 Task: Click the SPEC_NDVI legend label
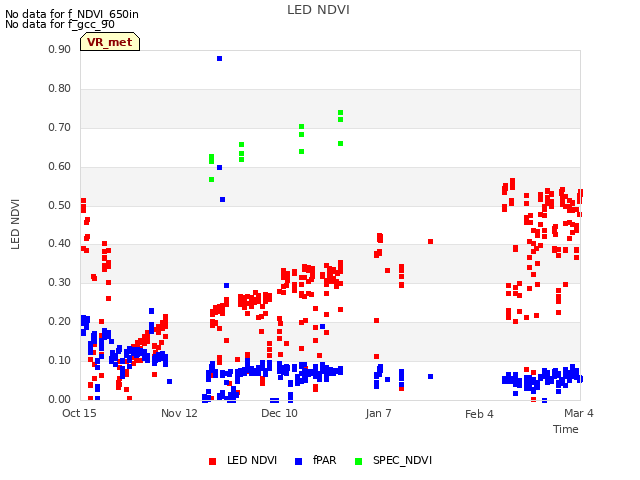pyautogui.click(x=402, y=460)
